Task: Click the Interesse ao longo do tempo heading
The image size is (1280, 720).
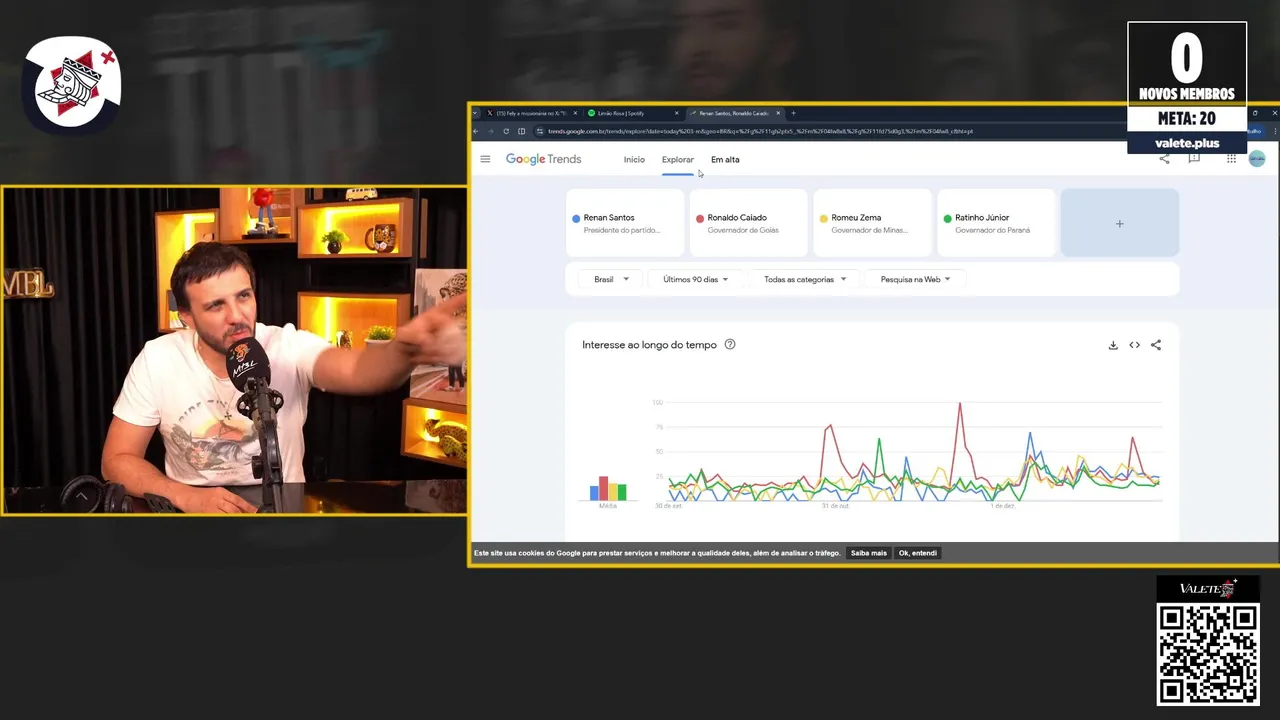Action: click(649, 345)
